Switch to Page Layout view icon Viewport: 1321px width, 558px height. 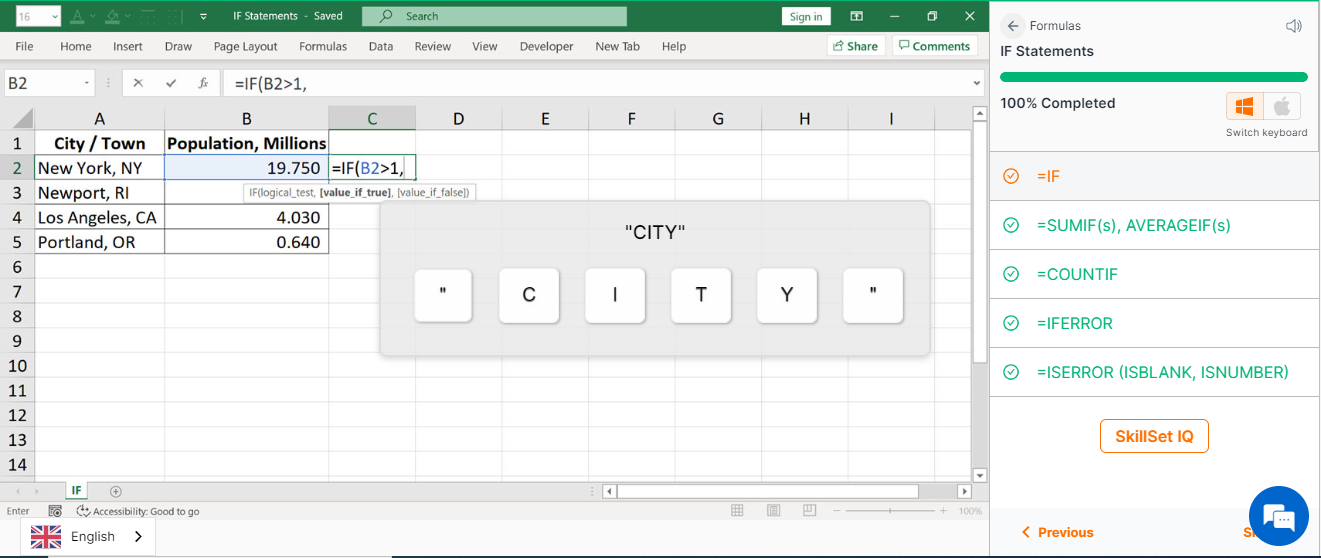pos(774,511)
